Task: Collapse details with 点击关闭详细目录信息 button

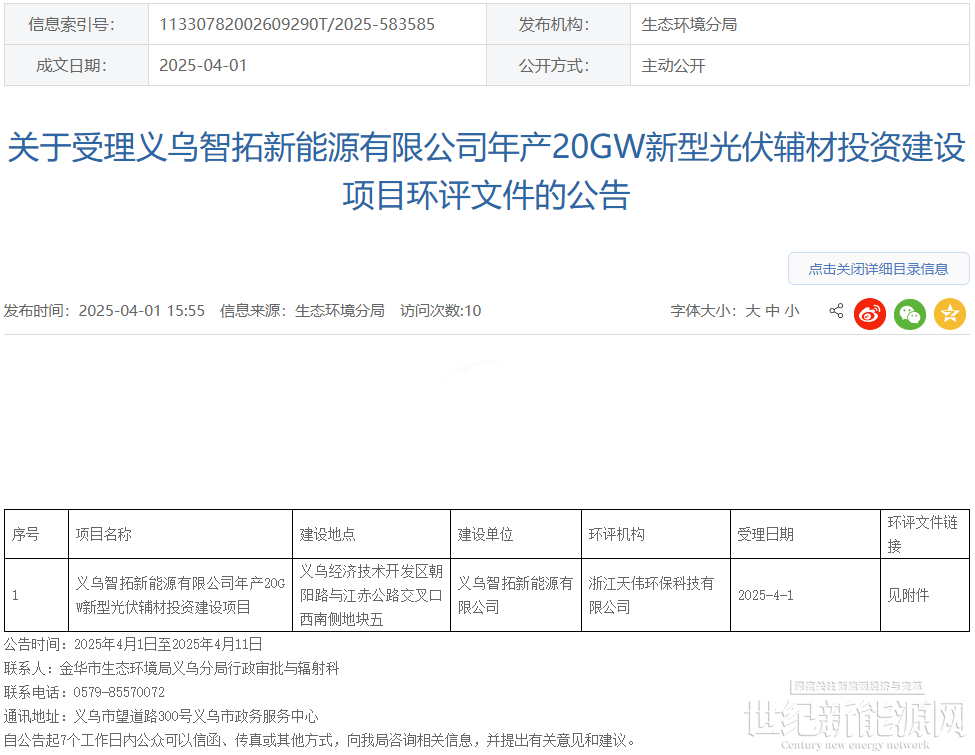Action: click(878, 269)
